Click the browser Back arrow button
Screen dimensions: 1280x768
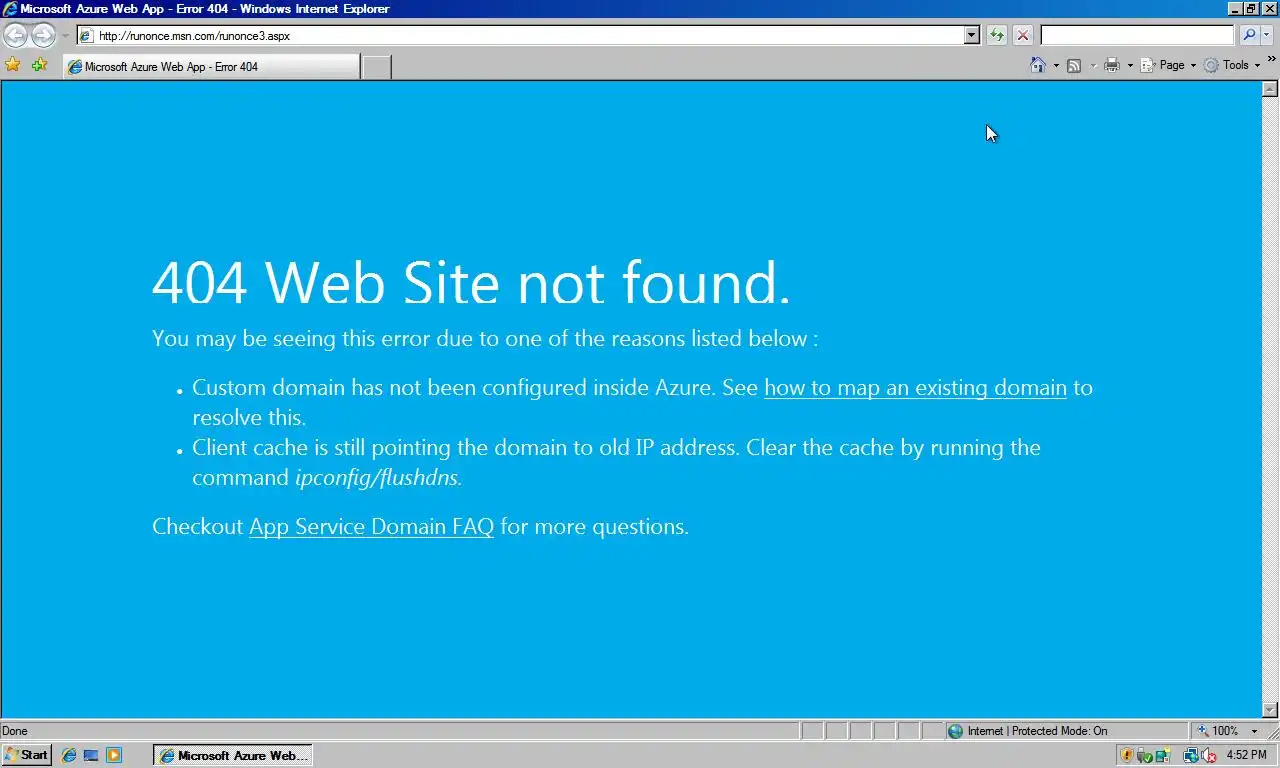pyautogui.click(x=15, y=36)
